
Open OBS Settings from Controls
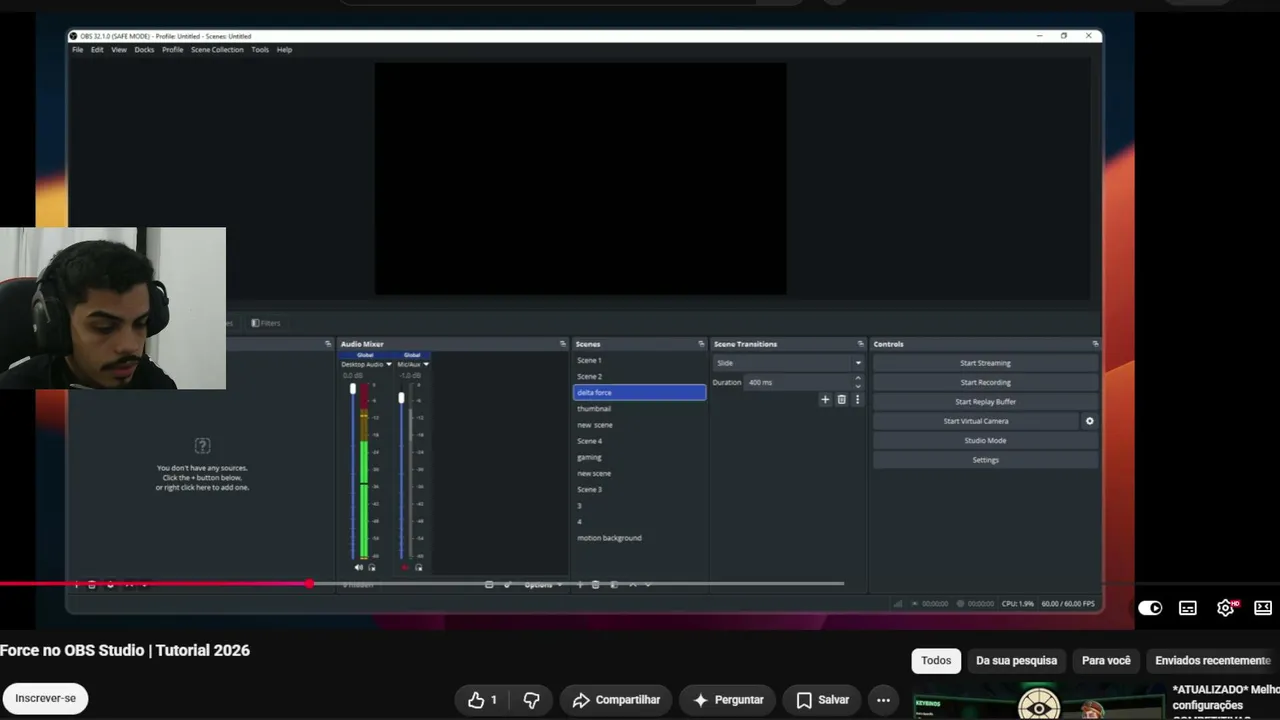coord(985,460)
